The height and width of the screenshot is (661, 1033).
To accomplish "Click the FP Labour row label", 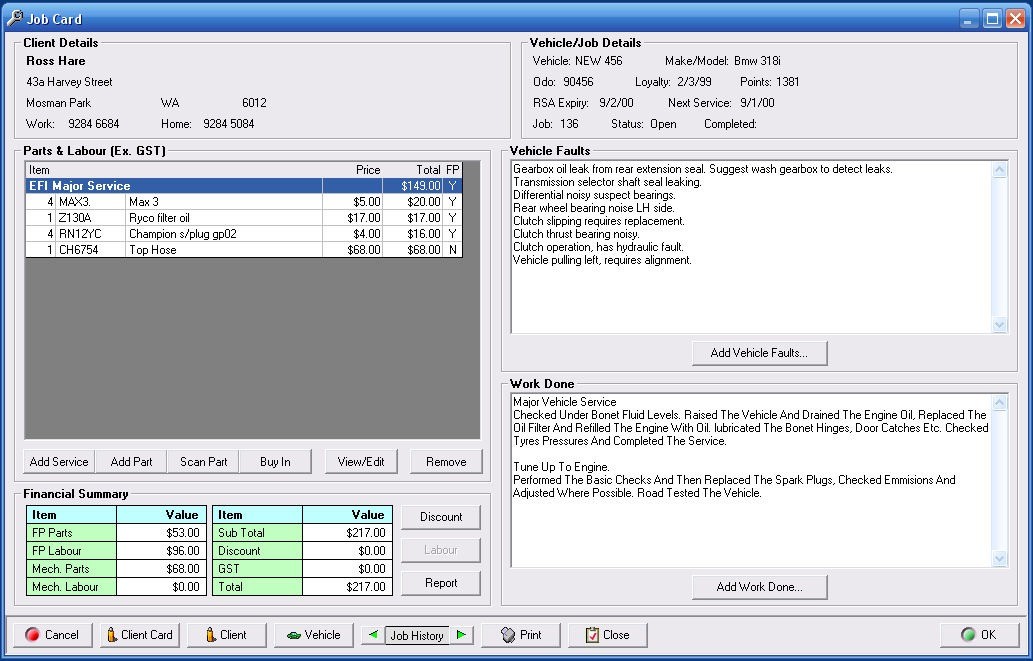I will (x=71, y=550).
